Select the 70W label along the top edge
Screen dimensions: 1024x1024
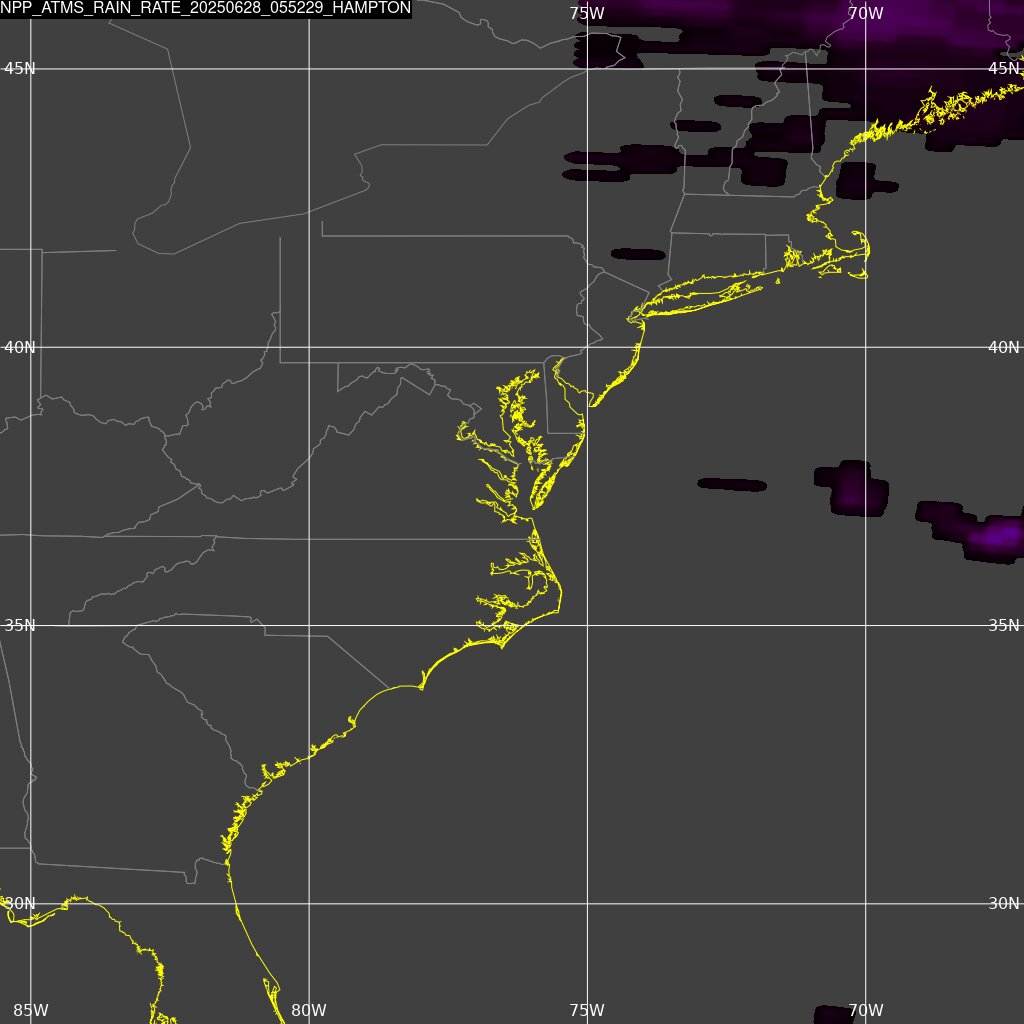(866, 13)
